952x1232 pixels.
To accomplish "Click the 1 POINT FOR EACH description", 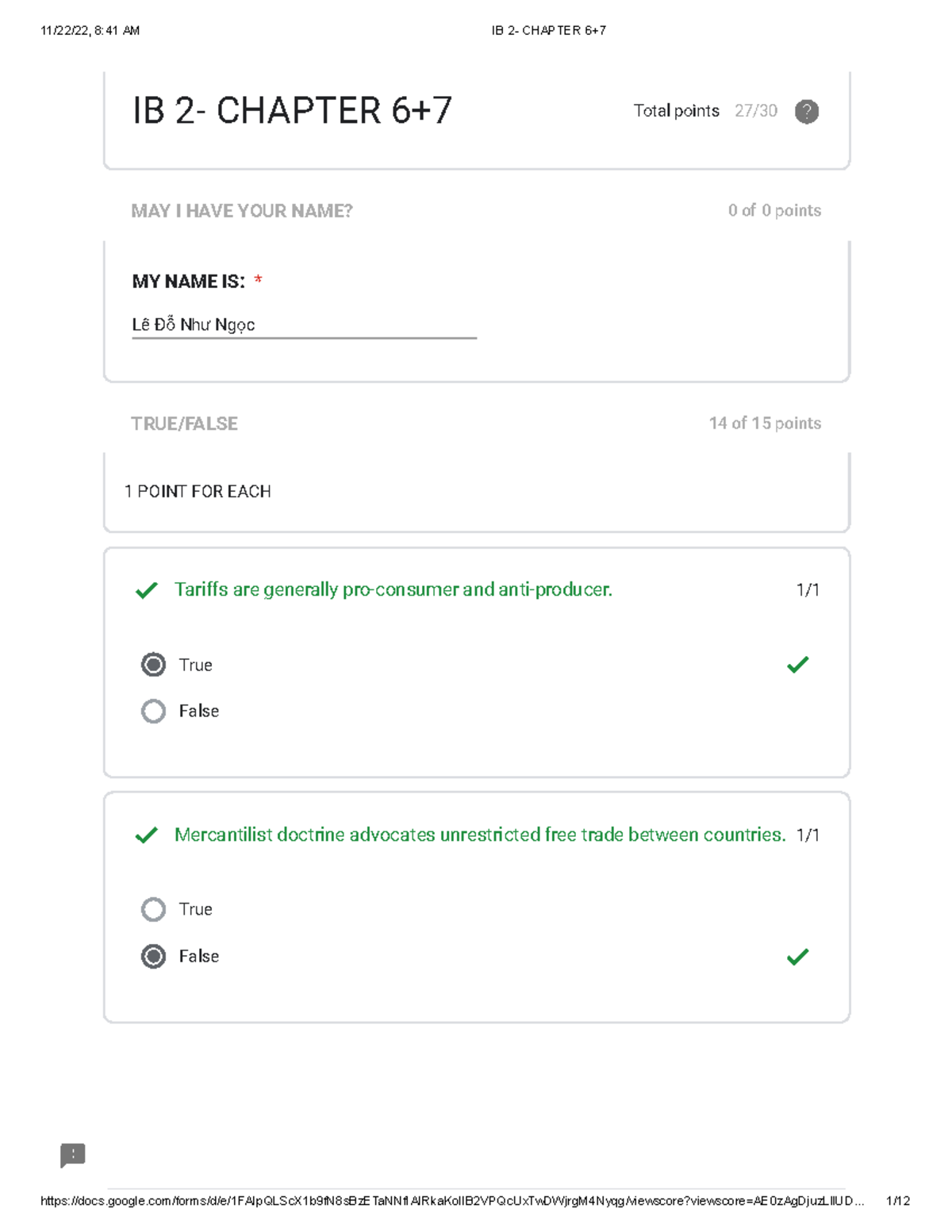I will 198,492.
